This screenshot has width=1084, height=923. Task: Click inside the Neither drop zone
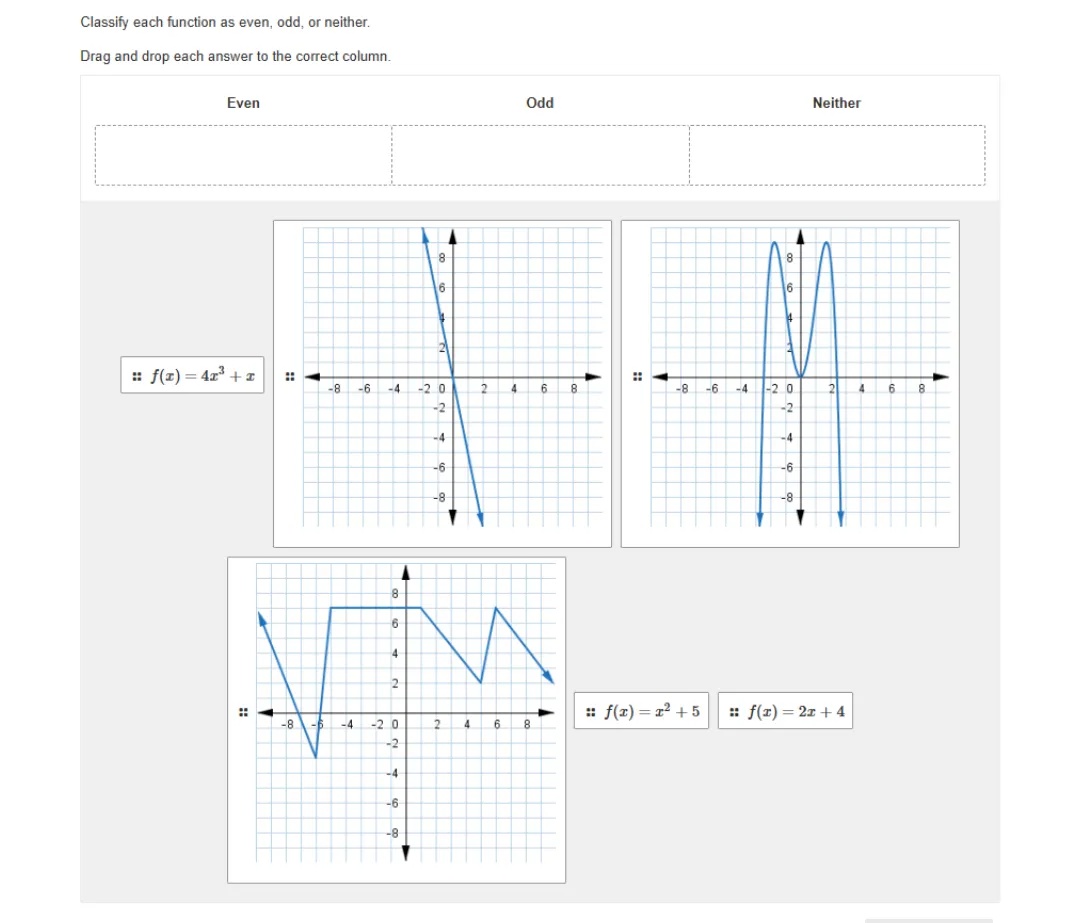point(836,155)
